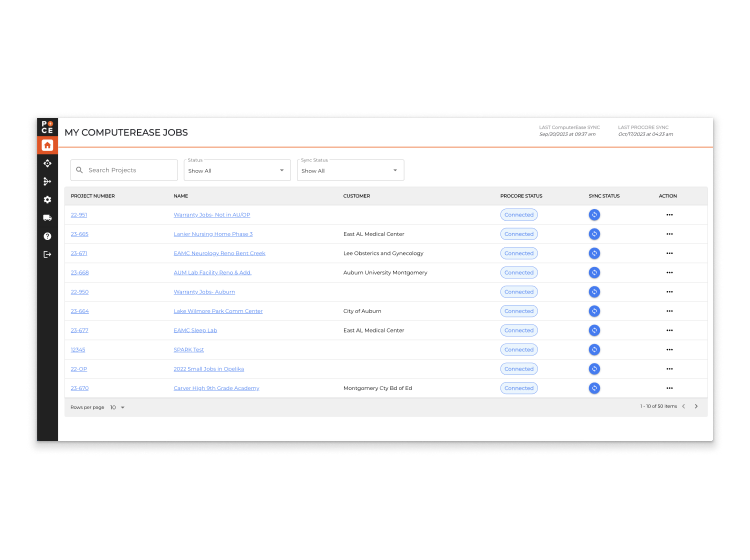Screen dimensions: 750x560
Task: Open action menu for SPARK Test
Action: [669, 350]
